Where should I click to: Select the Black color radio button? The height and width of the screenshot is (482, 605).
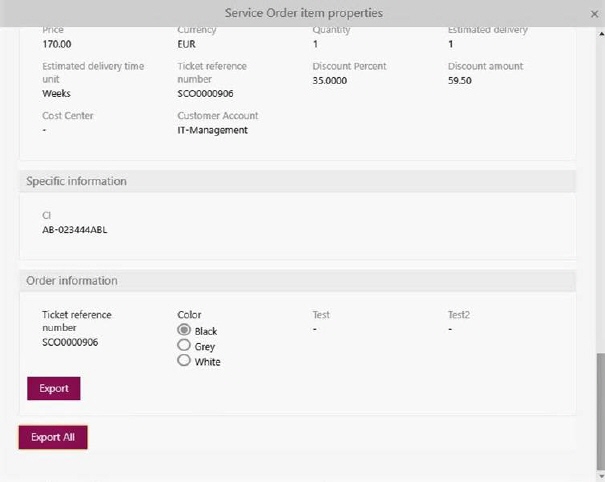[183, 330]
